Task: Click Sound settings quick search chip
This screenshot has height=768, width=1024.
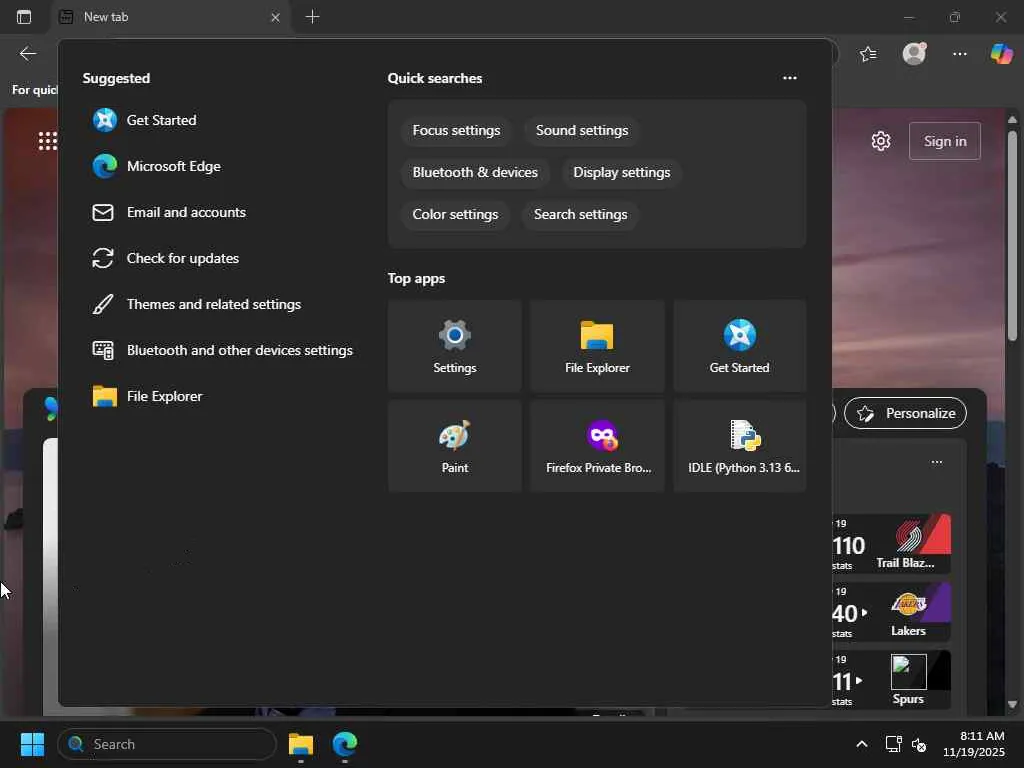Action: pos(582,131)
